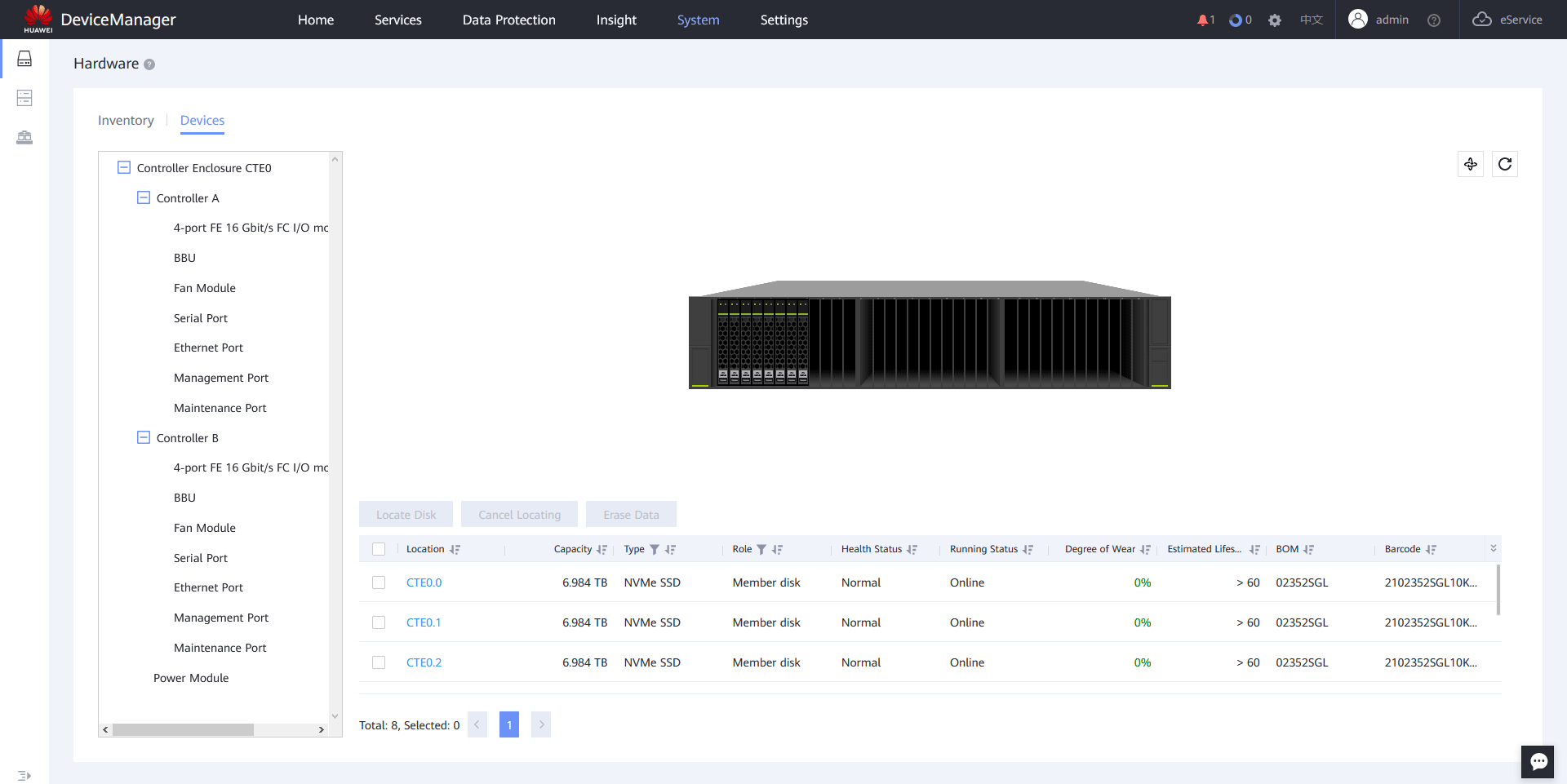Open the Data Protection menu
1567x784 pixels.
point(508,20)
